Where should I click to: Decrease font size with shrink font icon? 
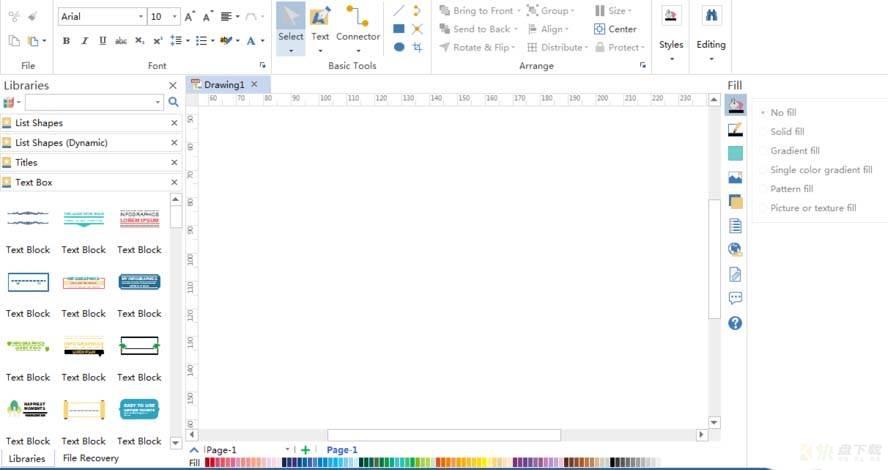point(208,16)
